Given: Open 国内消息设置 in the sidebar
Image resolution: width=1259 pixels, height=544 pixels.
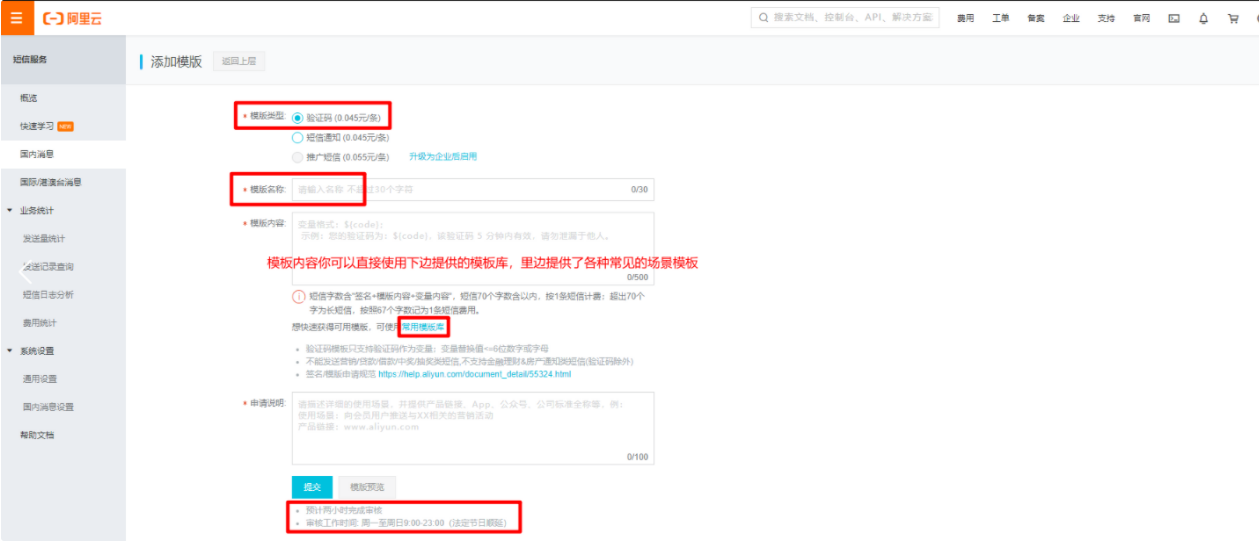Looking at the screenshot, I should pos(48,407).
